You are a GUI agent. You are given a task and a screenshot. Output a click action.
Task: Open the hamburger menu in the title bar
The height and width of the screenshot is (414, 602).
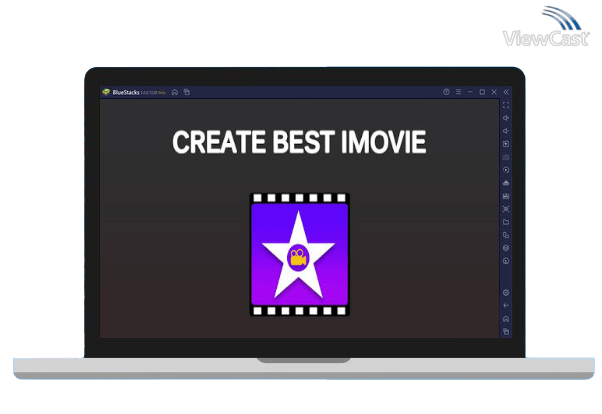[x=458, y=92]
